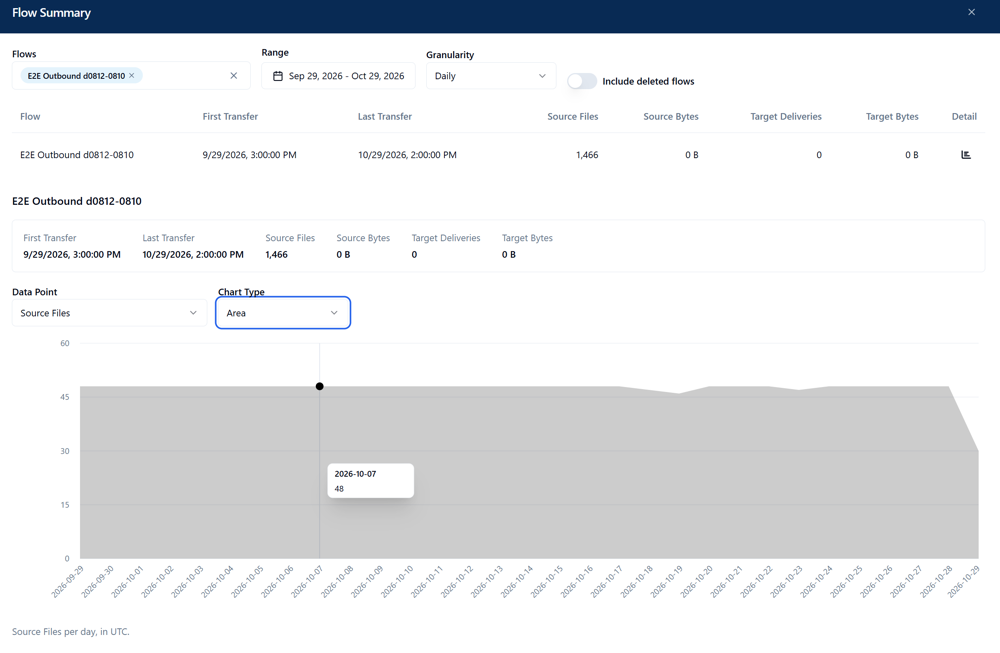
Task: Click the E2E Outbound d0812-0810 section heading
Action: [x=77, y=201]
